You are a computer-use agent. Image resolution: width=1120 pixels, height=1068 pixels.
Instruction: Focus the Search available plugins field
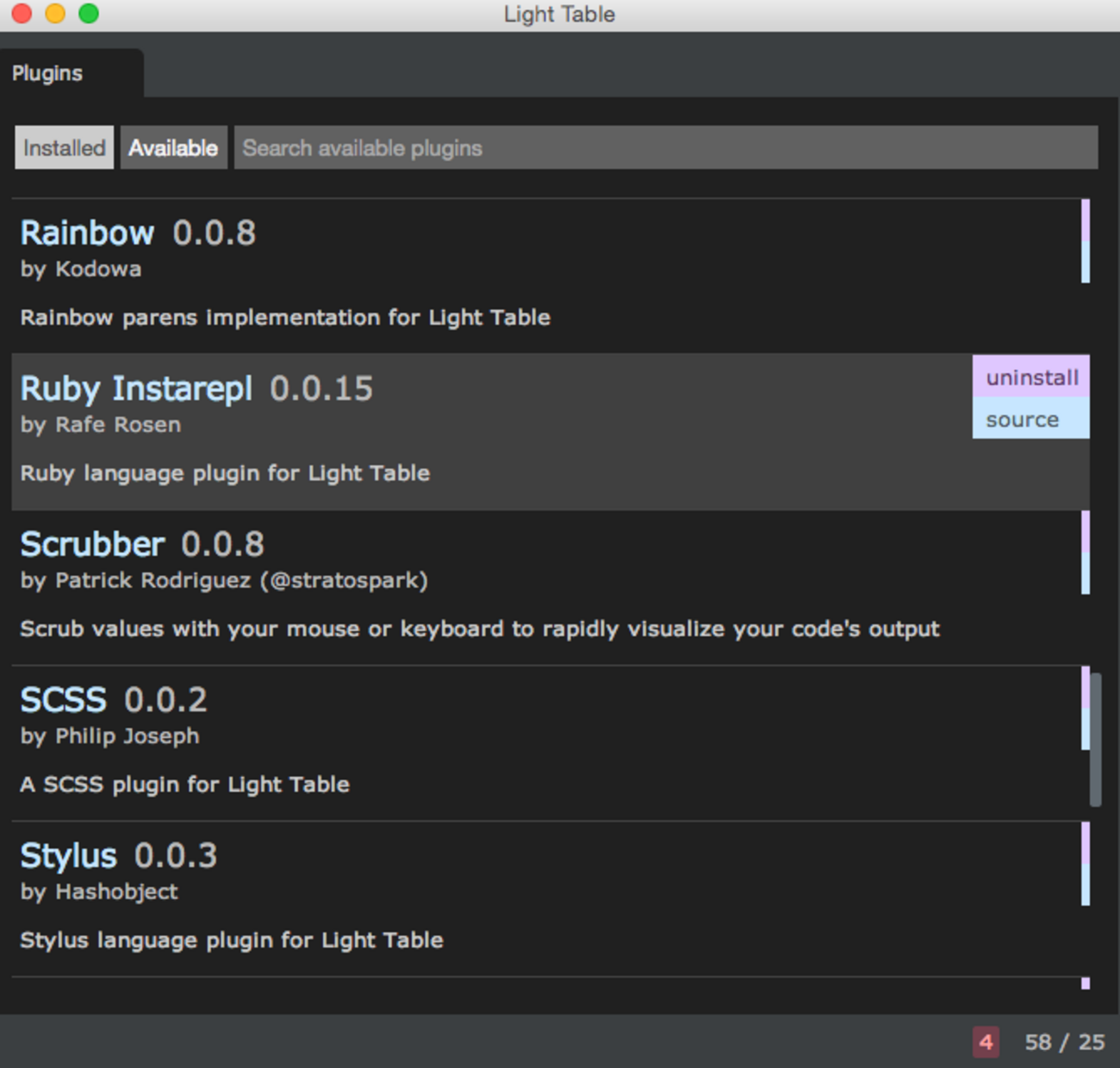[665, 148]
